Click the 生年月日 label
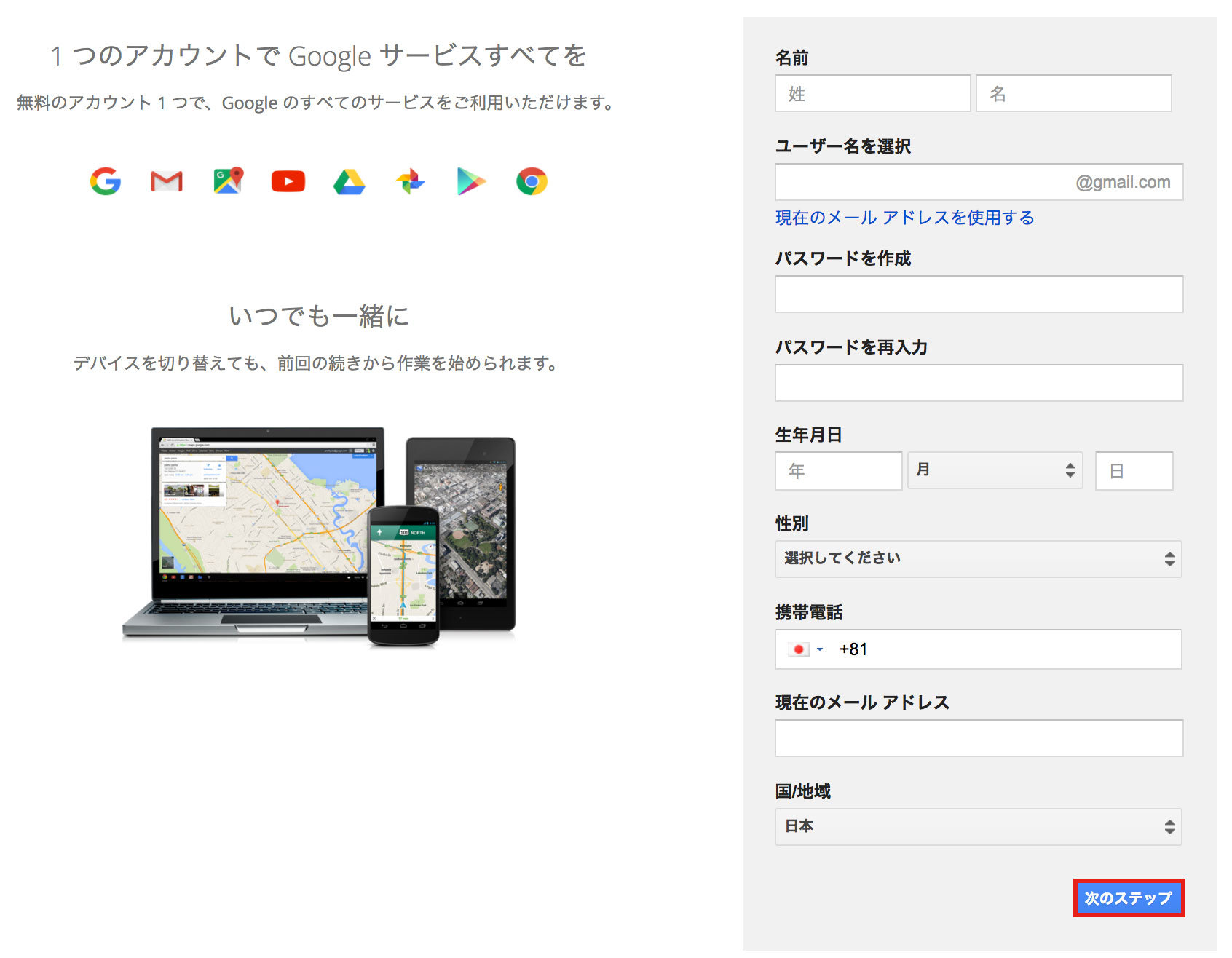The image size is (1232, 958). coord(809,435)
